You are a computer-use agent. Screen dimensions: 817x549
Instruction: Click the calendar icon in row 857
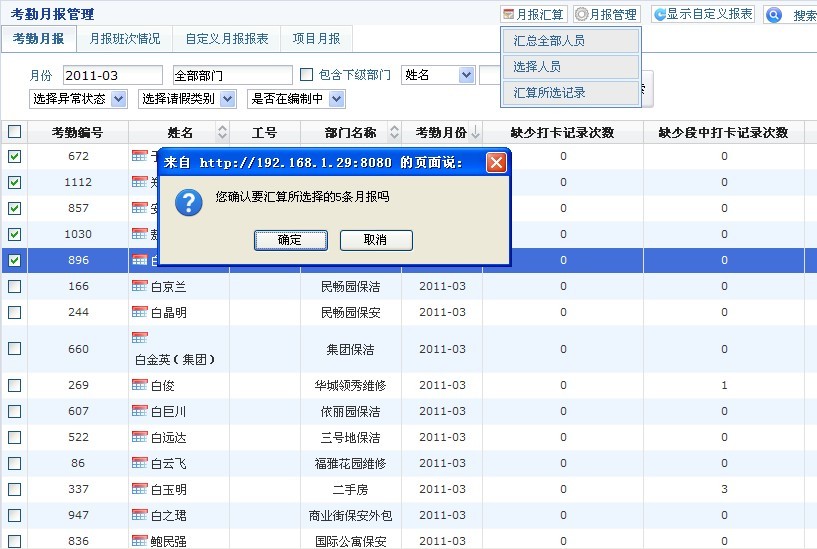click(140, 208)
